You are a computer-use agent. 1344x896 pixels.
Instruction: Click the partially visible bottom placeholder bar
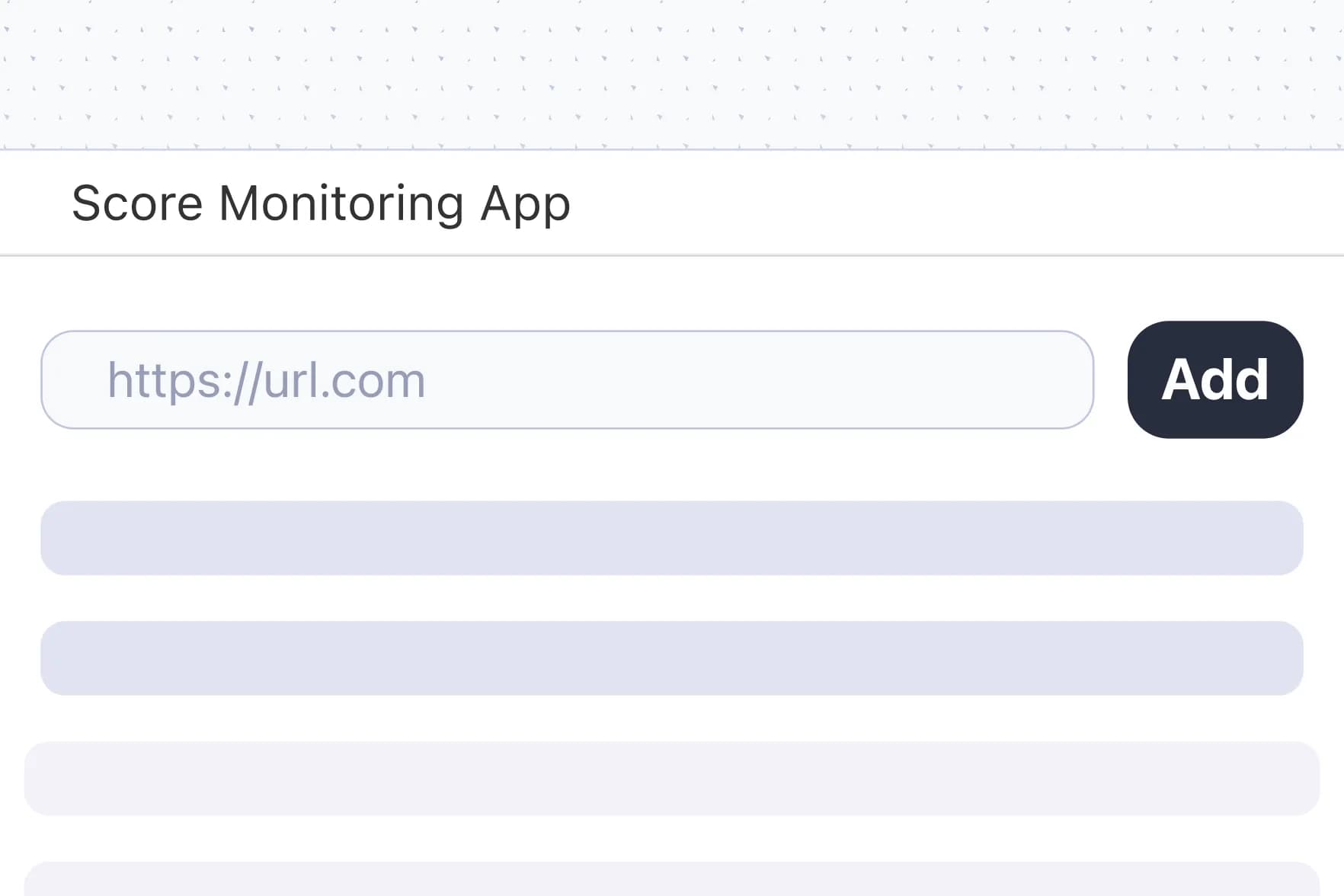click(x=671, y=880)
